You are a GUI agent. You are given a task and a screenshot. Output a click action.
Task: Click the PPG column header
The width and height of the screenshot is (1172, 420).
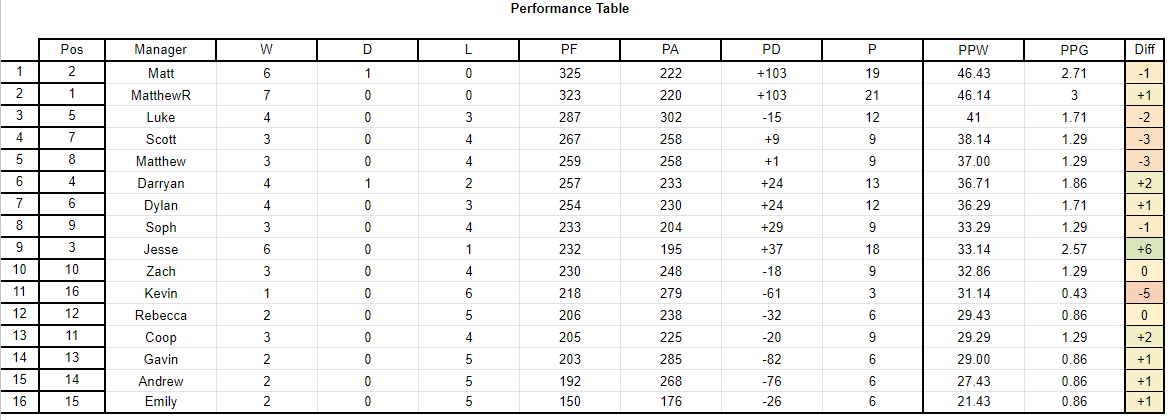click(x=1074, y=50)
